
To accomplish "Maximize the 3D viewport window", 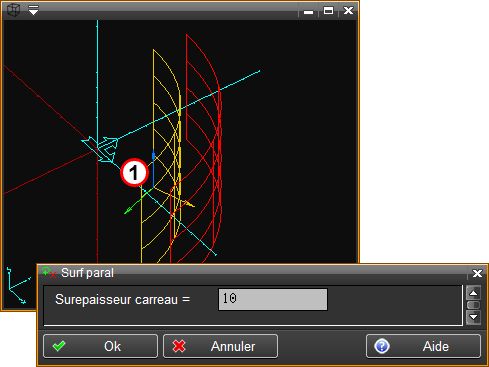I will (x=328, y=11).
